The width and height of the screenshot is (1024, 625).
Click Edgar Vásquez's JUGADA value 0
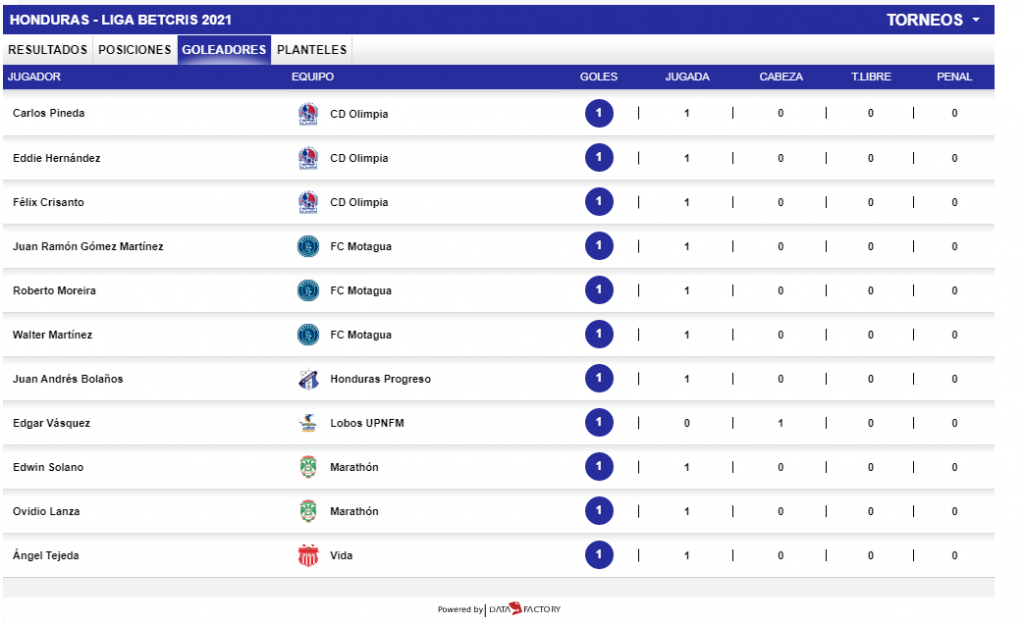pos(686,423)
